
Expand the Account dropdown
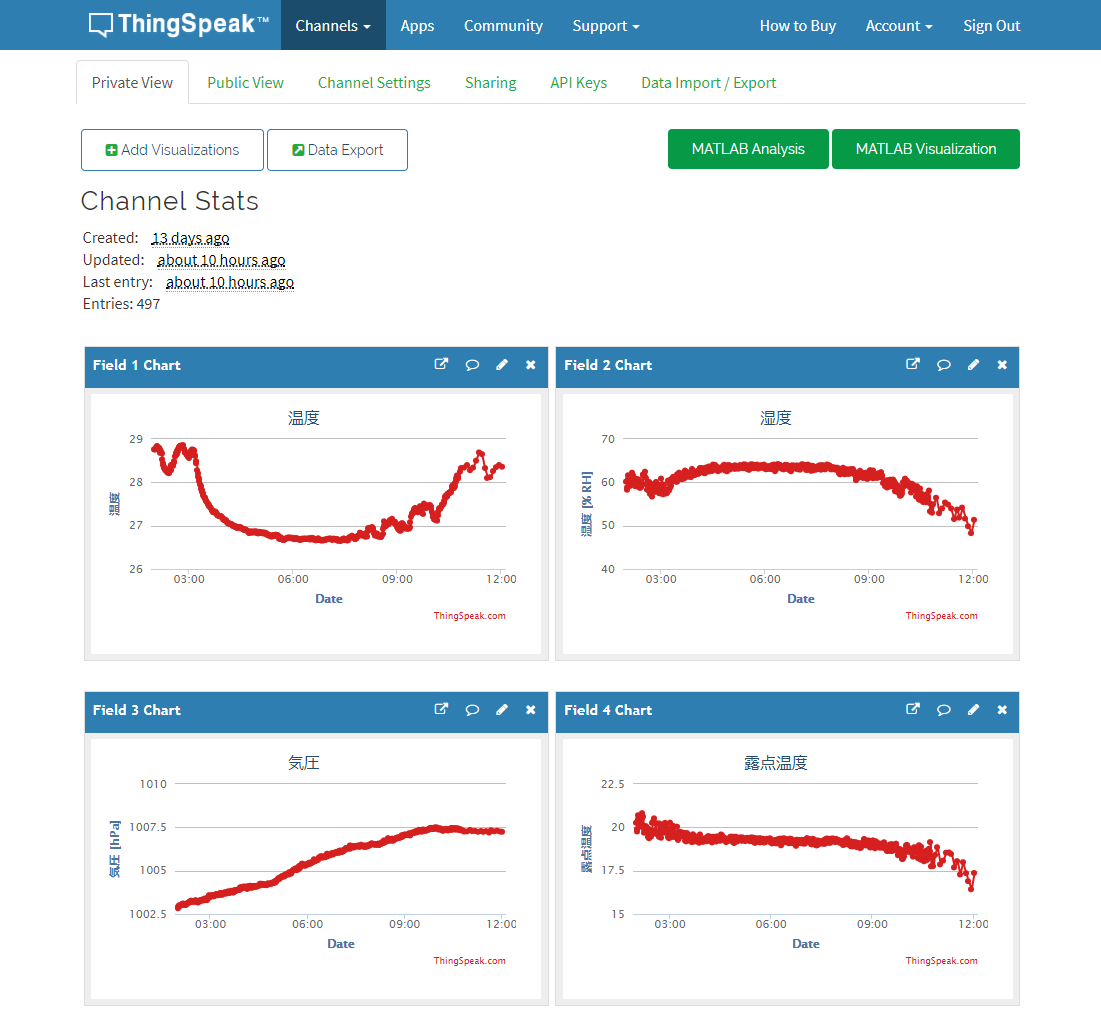click(898, 26)
